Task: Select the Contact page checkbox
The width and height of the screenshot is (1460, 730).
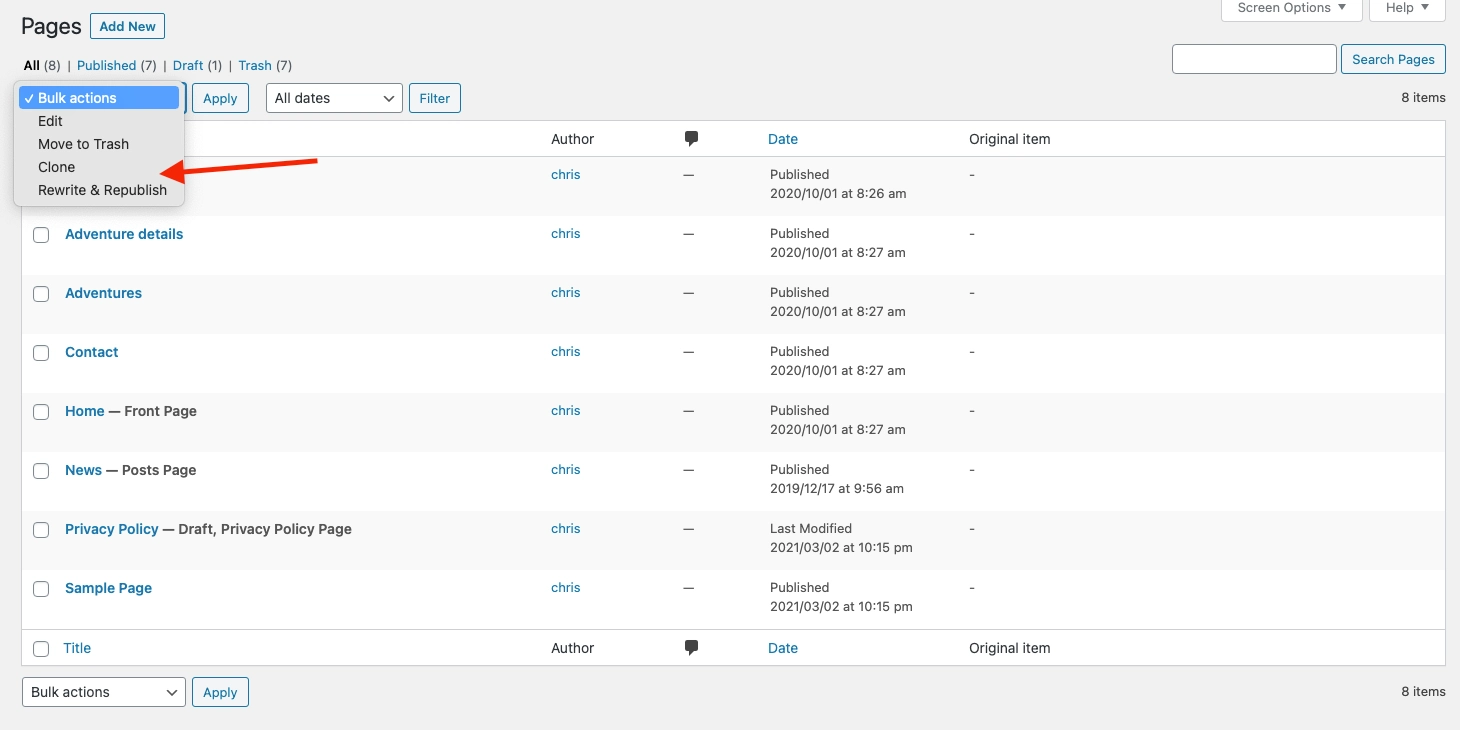Action: click(x=41, y=353)
